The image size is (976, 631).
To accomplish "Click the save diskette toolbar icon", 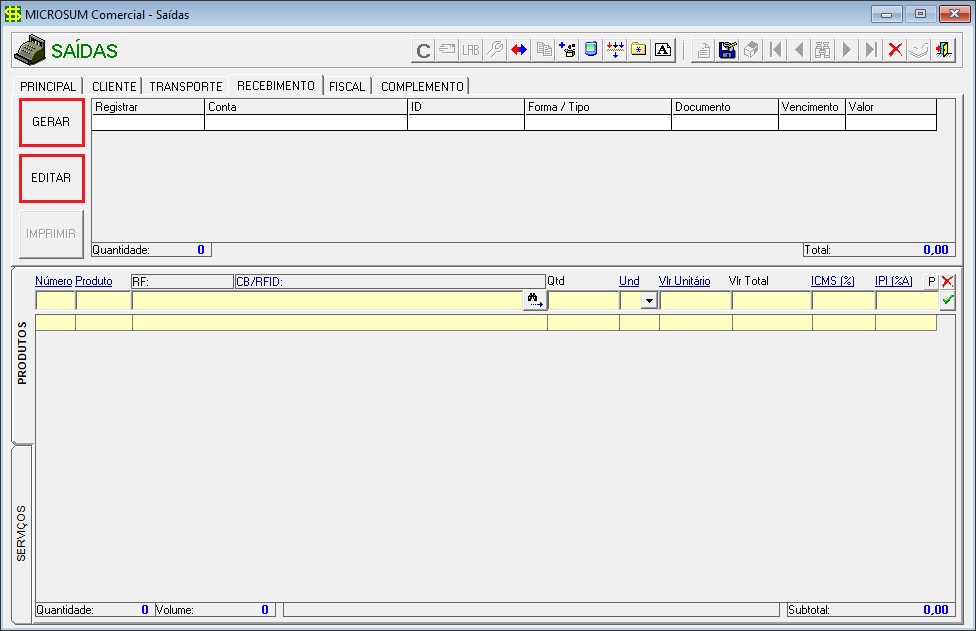I will pos(728,50).
